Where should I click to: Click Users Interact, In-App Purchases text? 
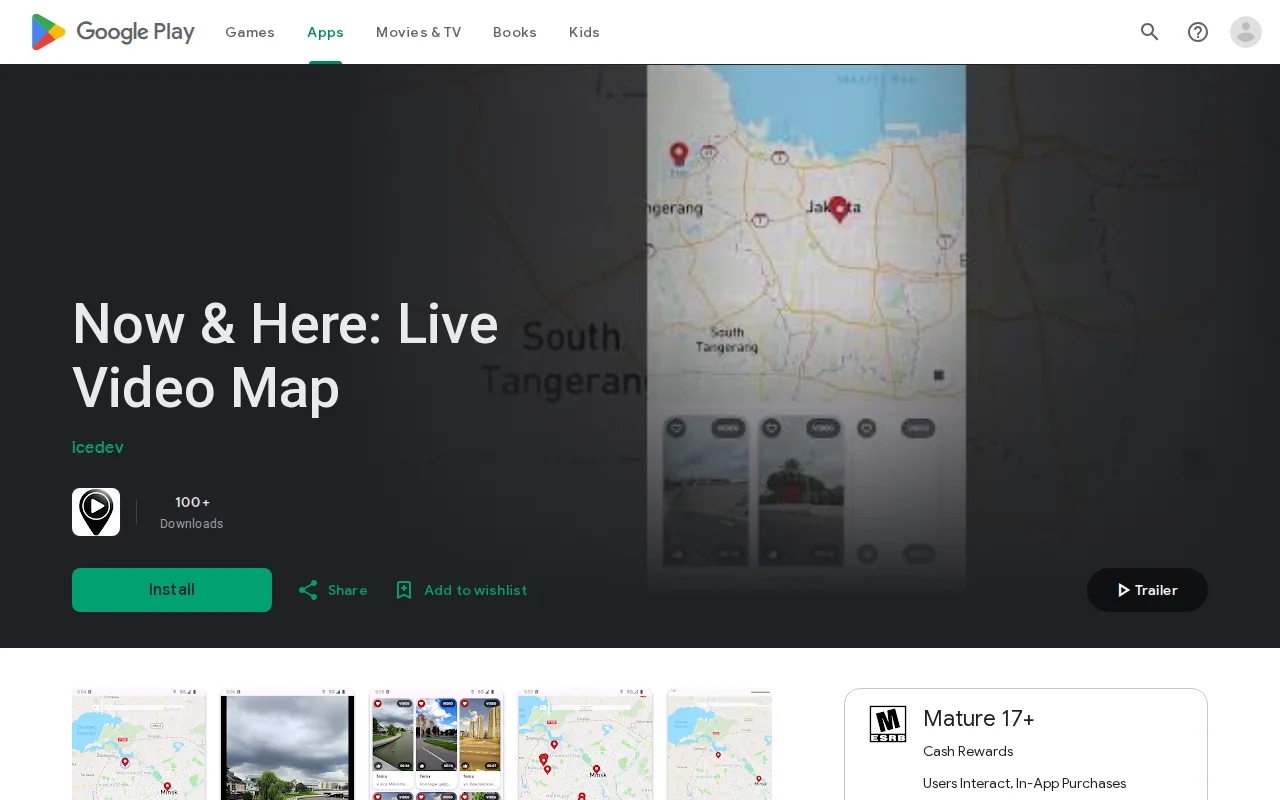coord(1025,783)
